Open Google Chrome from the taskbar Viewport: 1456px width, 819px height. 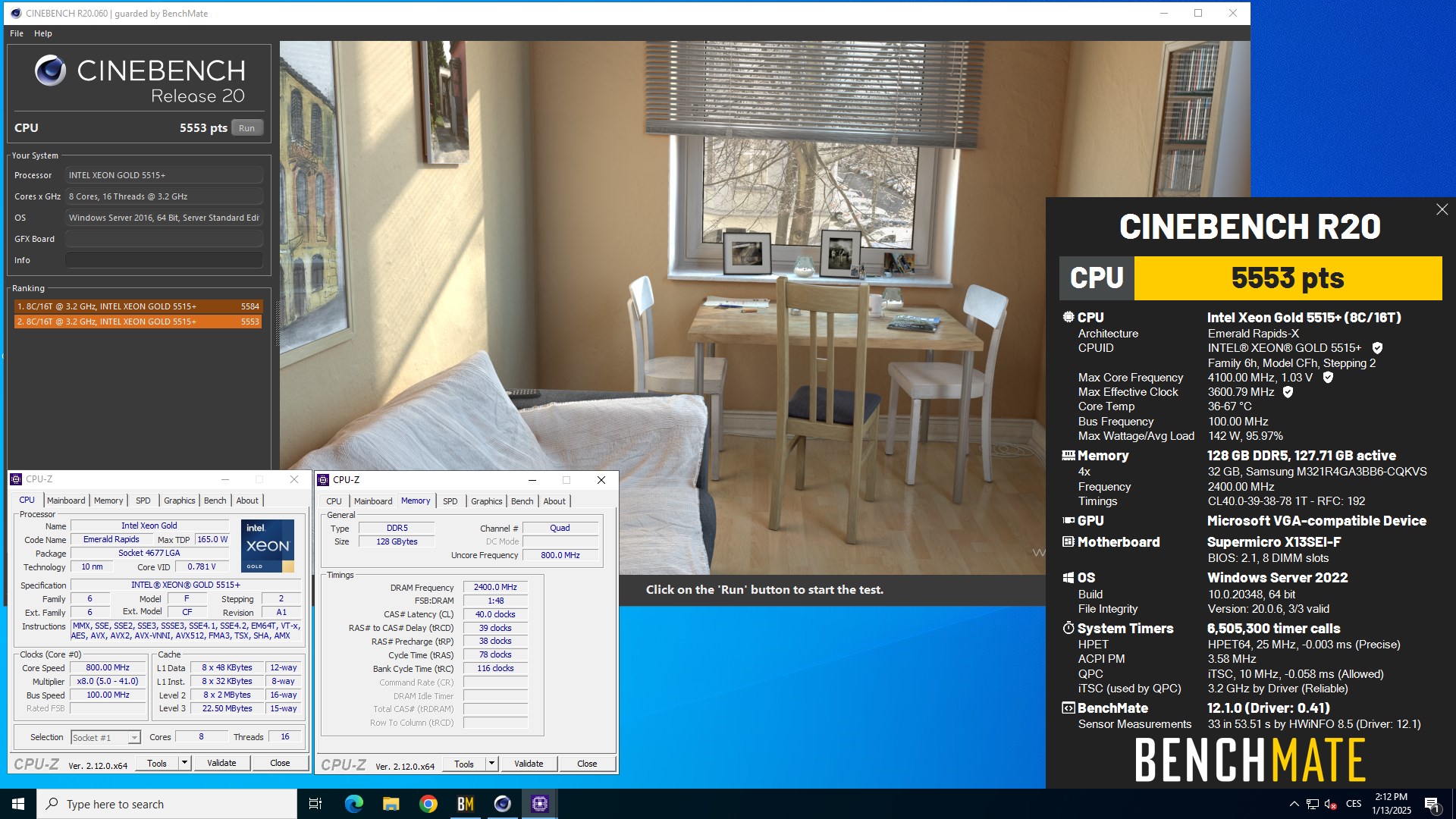pyautogui.click(x=428, y=804)
